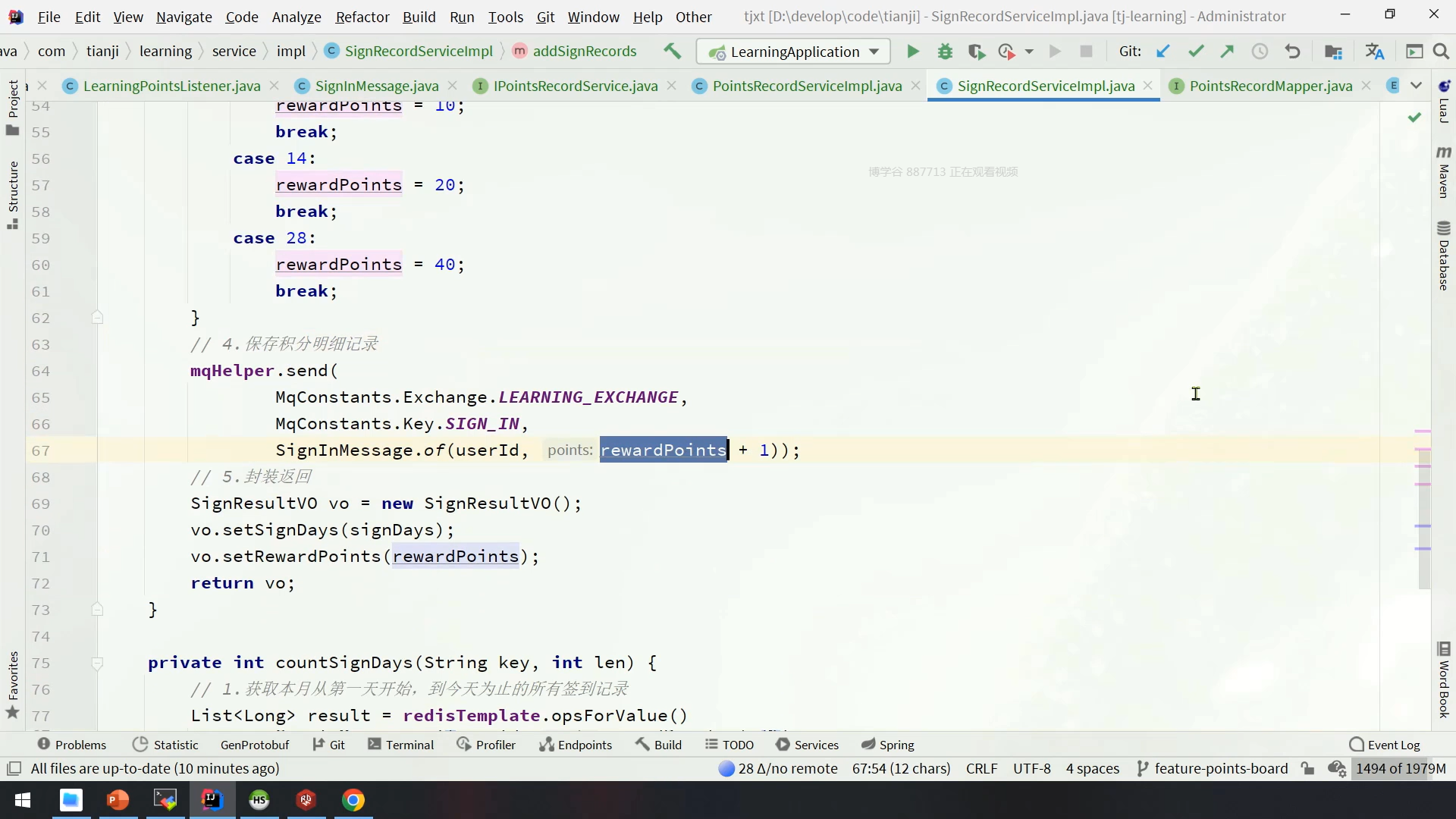Image resolution: width=1456 pixels, height=819 pixels.
Task: Expand hidden editor tabs chevron
Action: tap(1416, 86)
